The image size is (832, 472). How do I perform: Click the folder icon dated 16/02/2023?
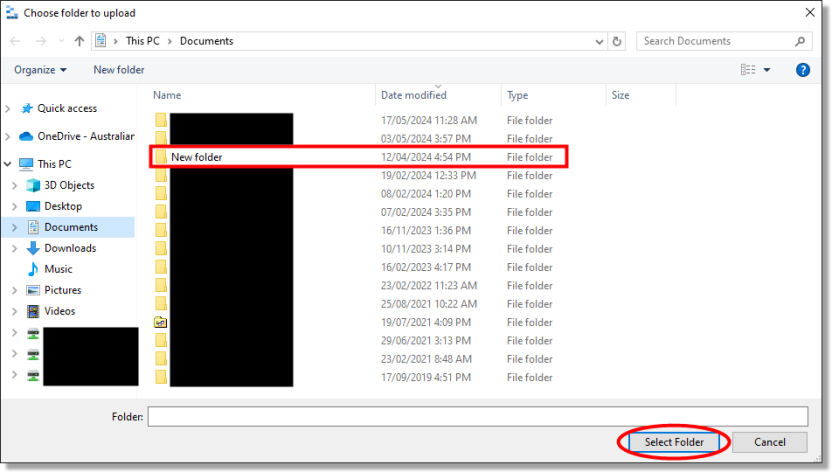point(161,267)
